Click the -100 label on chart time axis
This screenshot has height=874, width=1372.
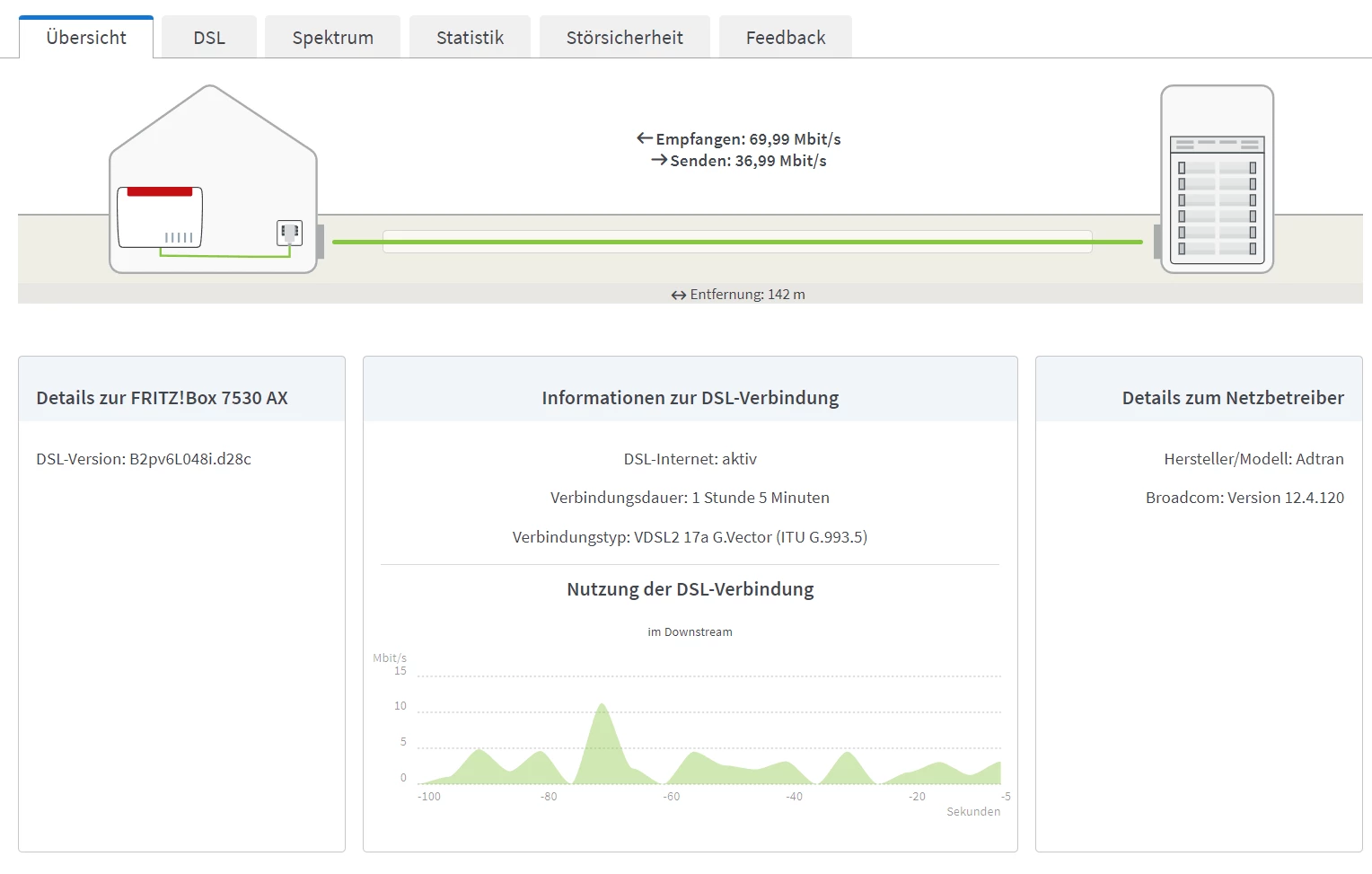429,797
